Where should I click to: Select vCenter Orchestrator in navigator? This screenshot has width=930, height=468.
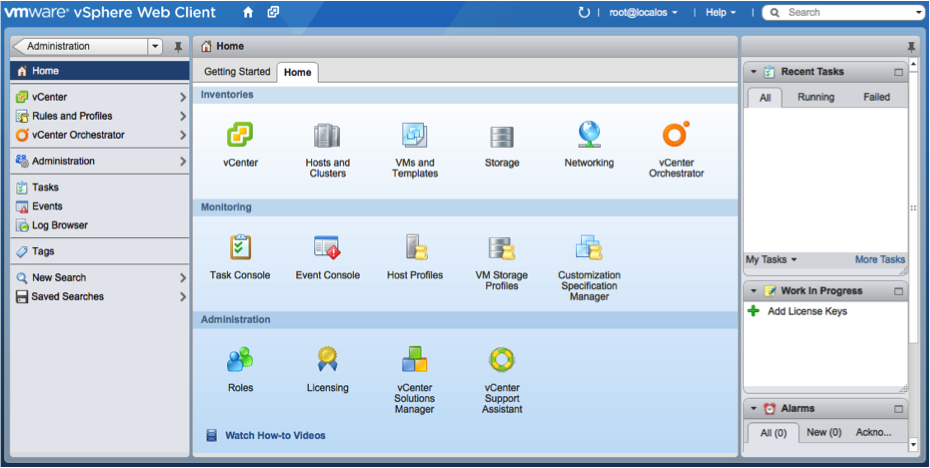[x=100, y=135]
